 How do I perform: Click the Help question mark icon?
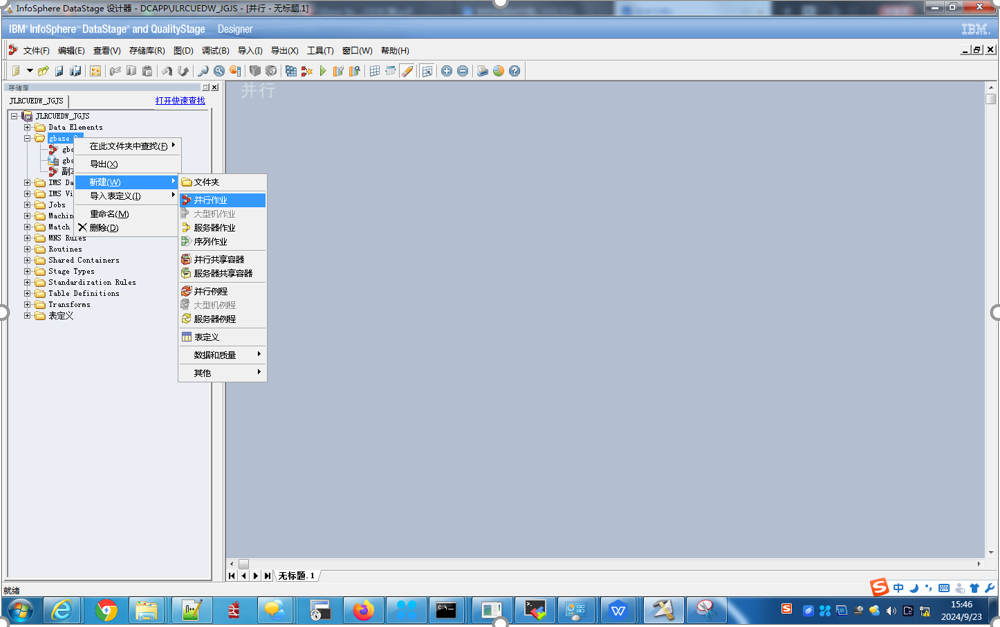[515, 71]
